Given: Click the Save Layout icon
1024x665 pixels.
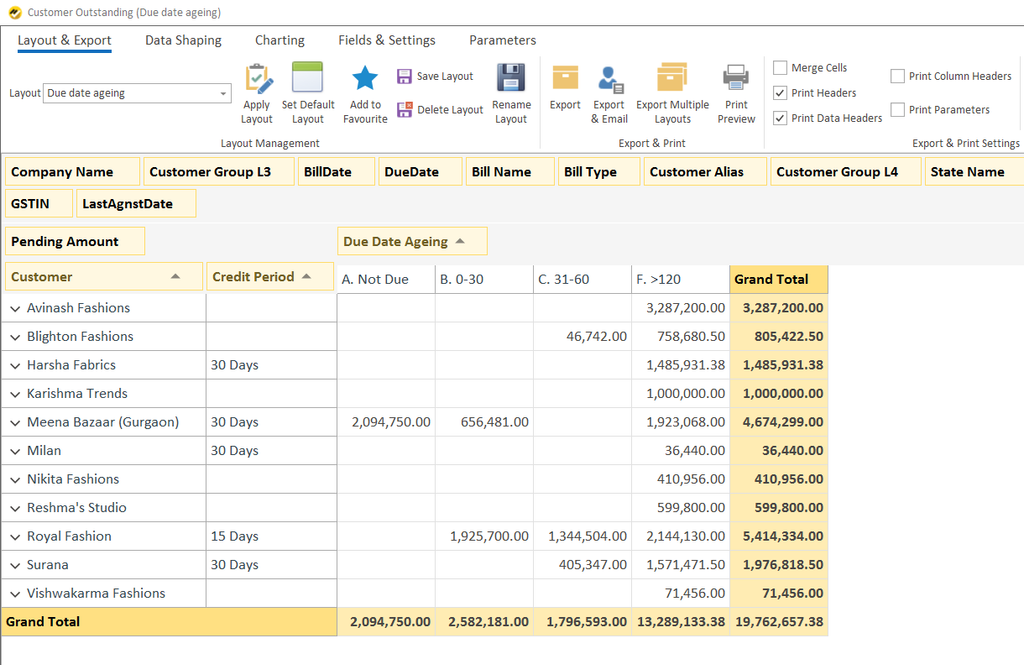Looking at the screenshot, I should 404,76.
